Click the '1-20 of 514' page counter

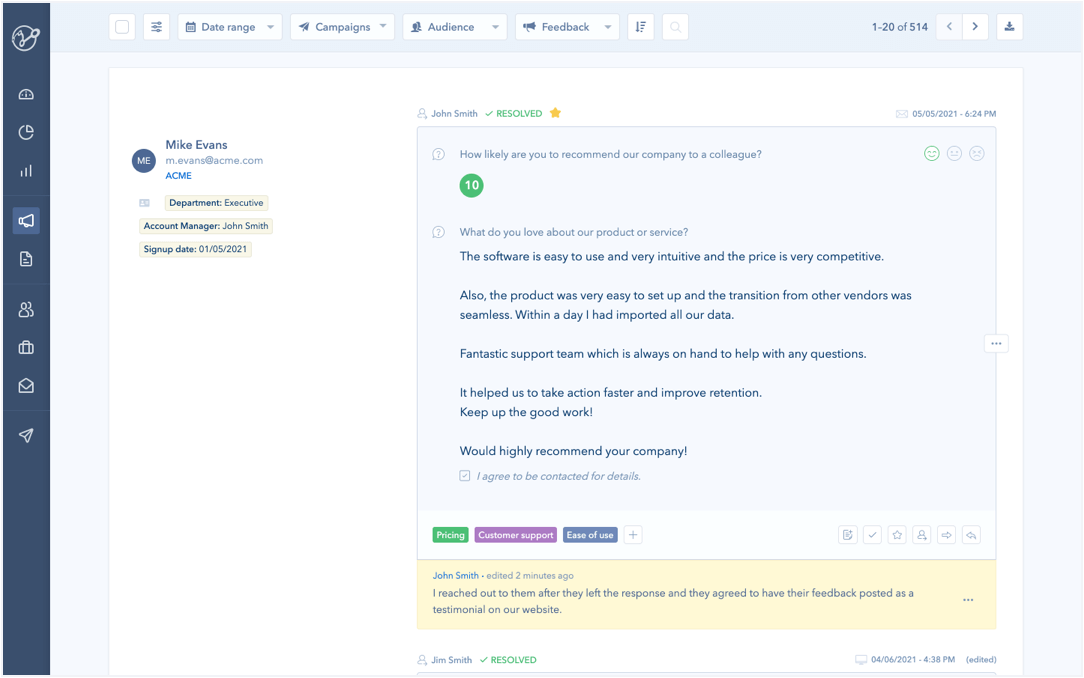click(899, 27)
